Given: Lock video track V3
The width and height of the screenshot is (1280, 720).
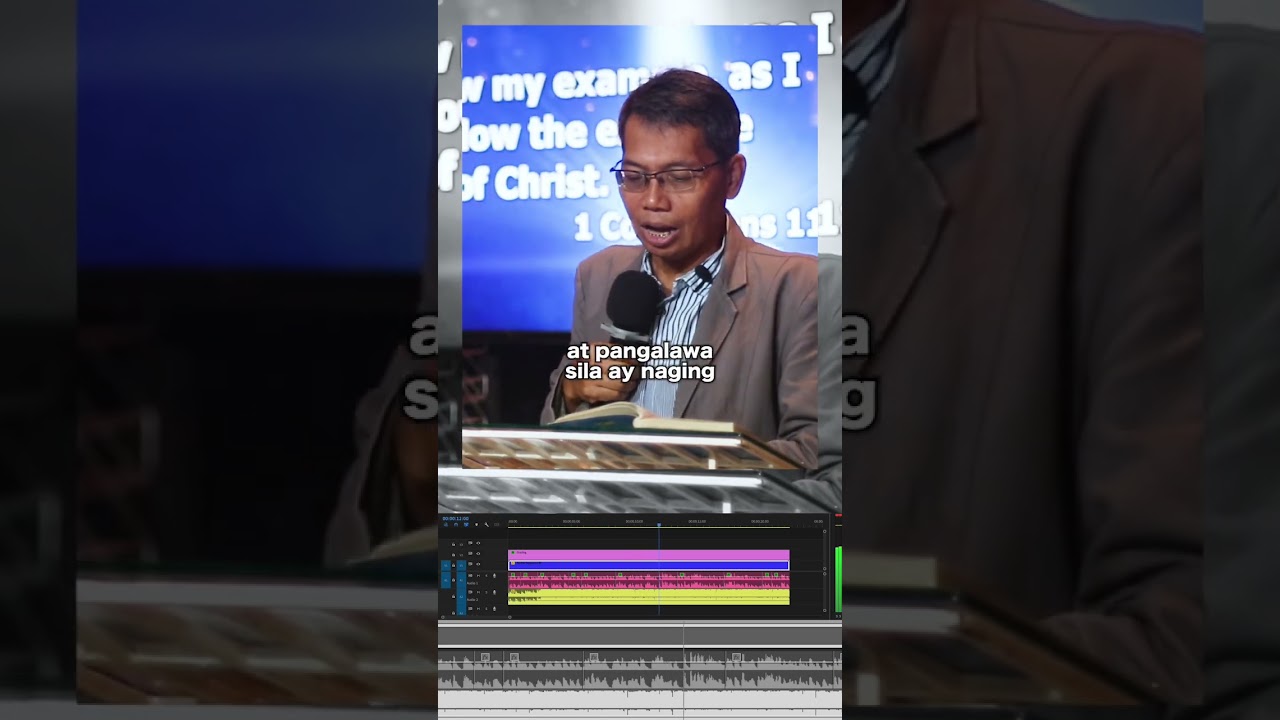Looking at the screenshot, I should click(453, 543).
